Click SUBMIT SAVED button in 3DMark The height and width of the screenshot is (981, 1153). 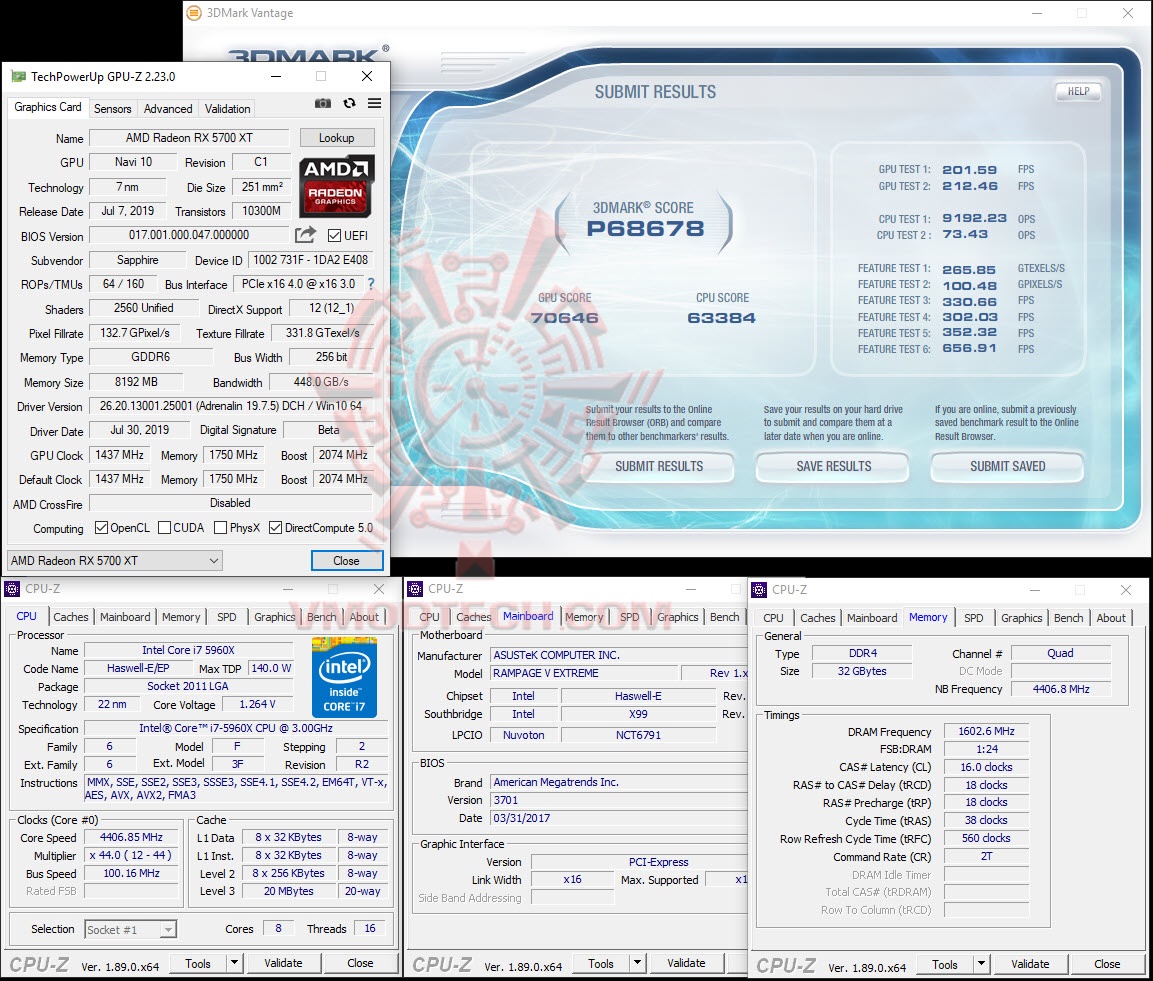point(1007,466)
